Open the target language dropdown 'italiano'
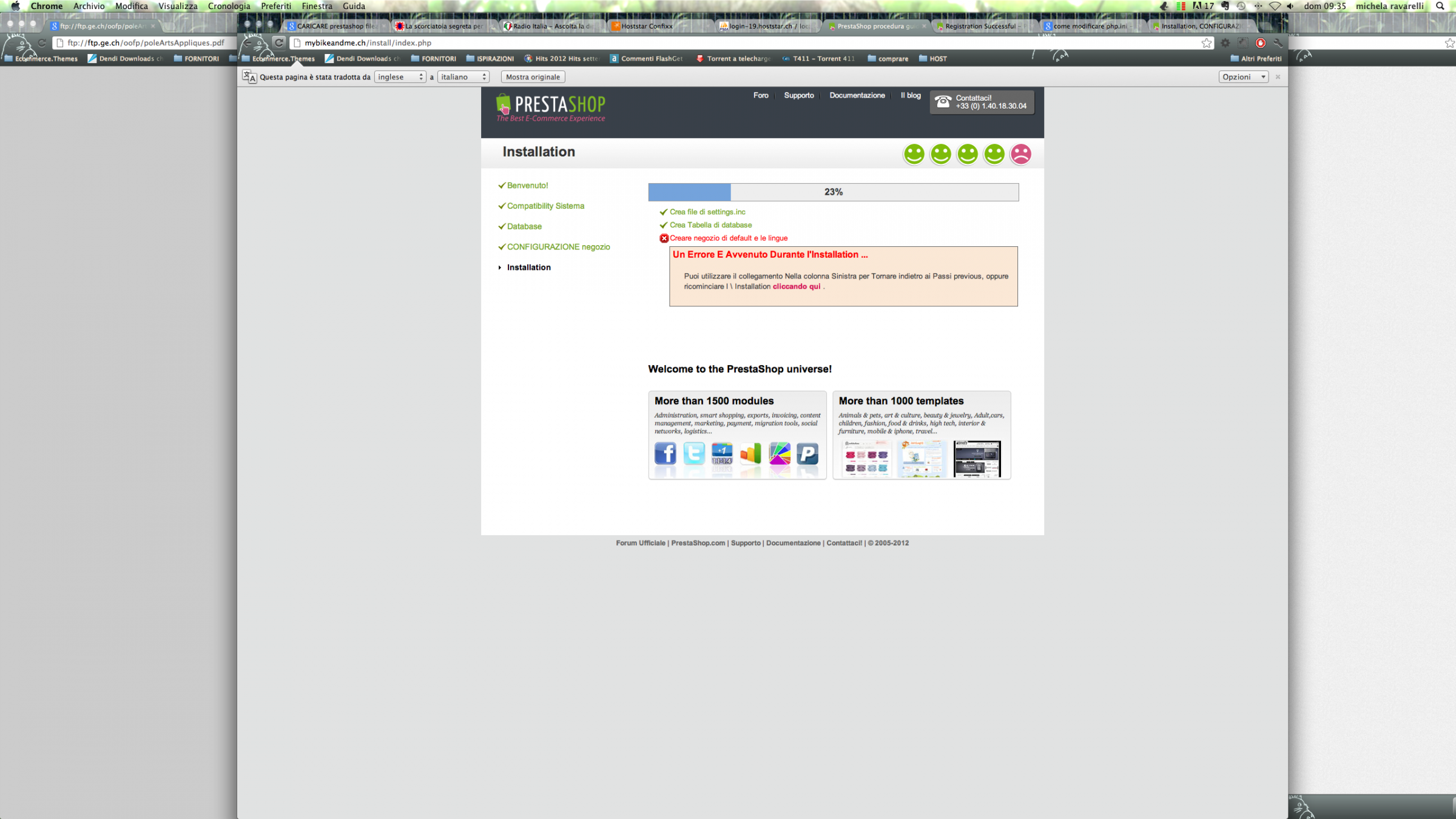 point(463,77)
